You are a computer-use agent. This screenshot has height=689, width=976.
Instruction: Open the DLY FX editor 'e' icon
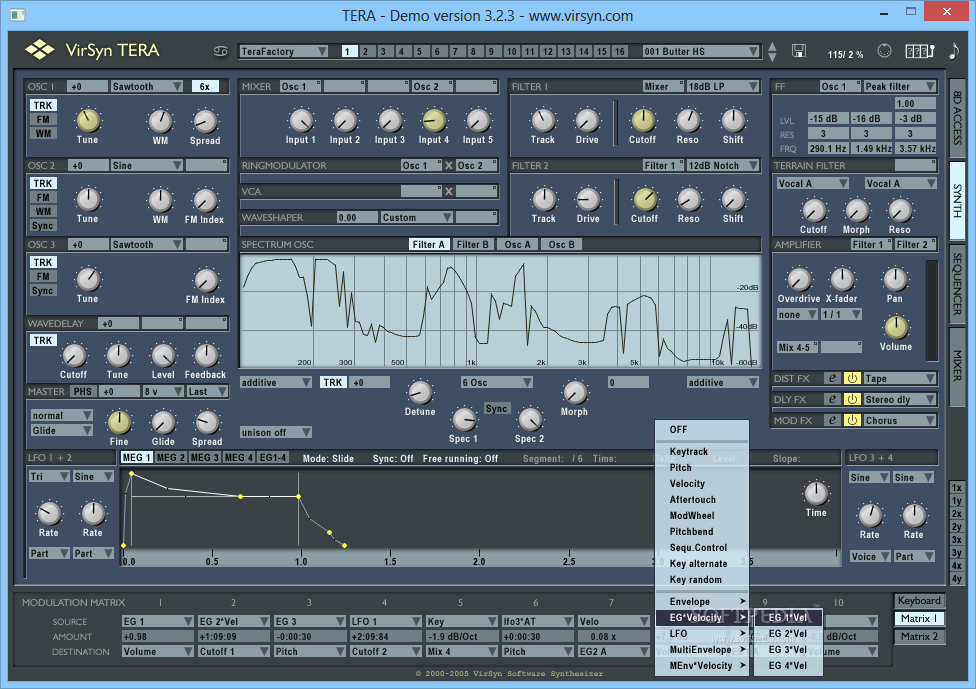click(x=832, y=399)
